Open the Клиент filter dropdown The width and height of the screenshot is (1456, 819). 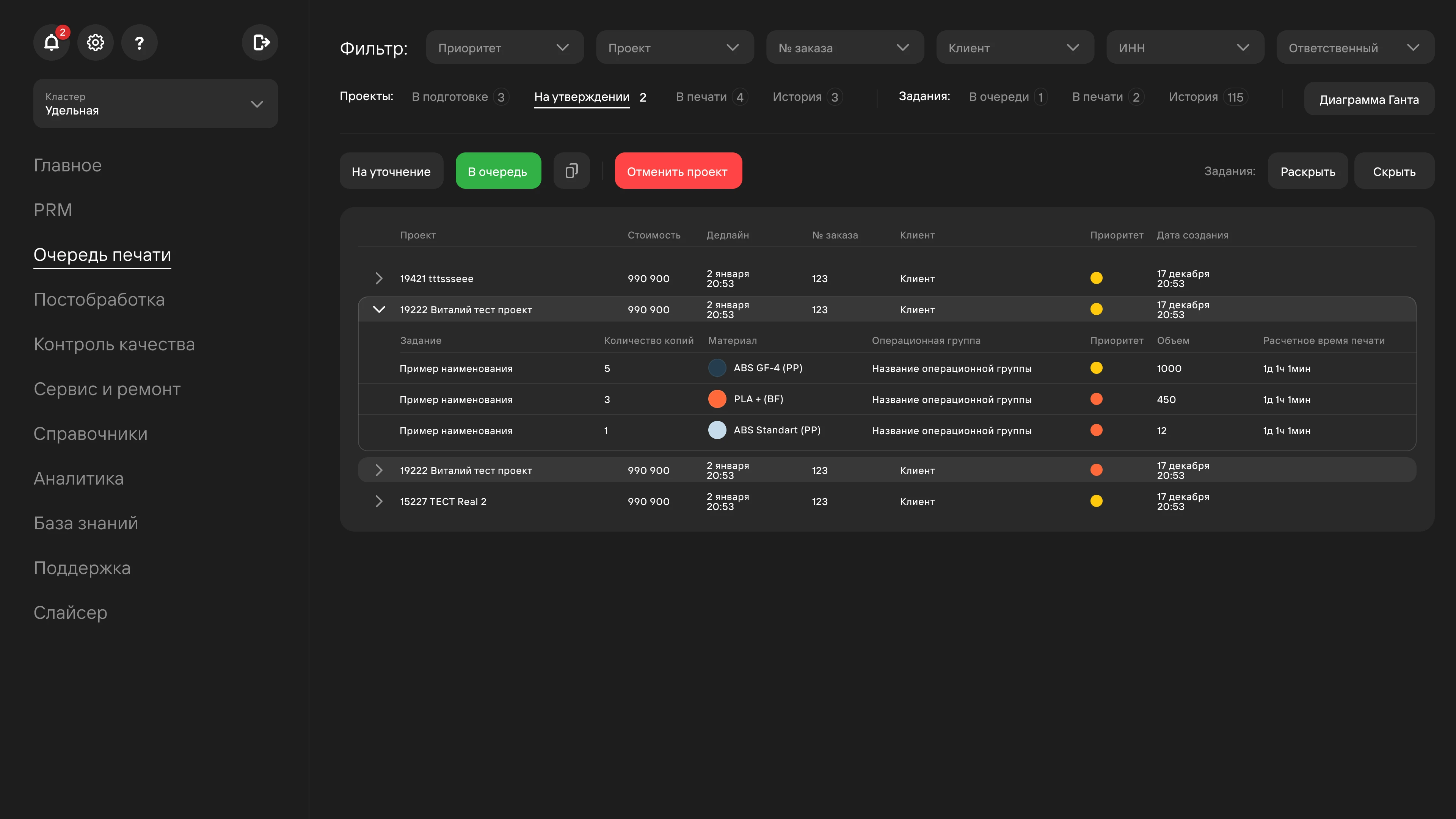pos(1015,47)
